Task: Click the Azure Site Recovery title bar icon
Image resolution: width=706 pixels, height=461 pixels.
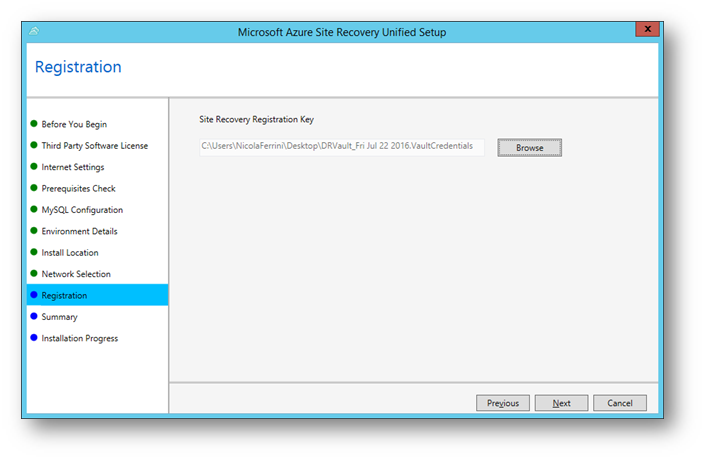Action: point(35,32)
